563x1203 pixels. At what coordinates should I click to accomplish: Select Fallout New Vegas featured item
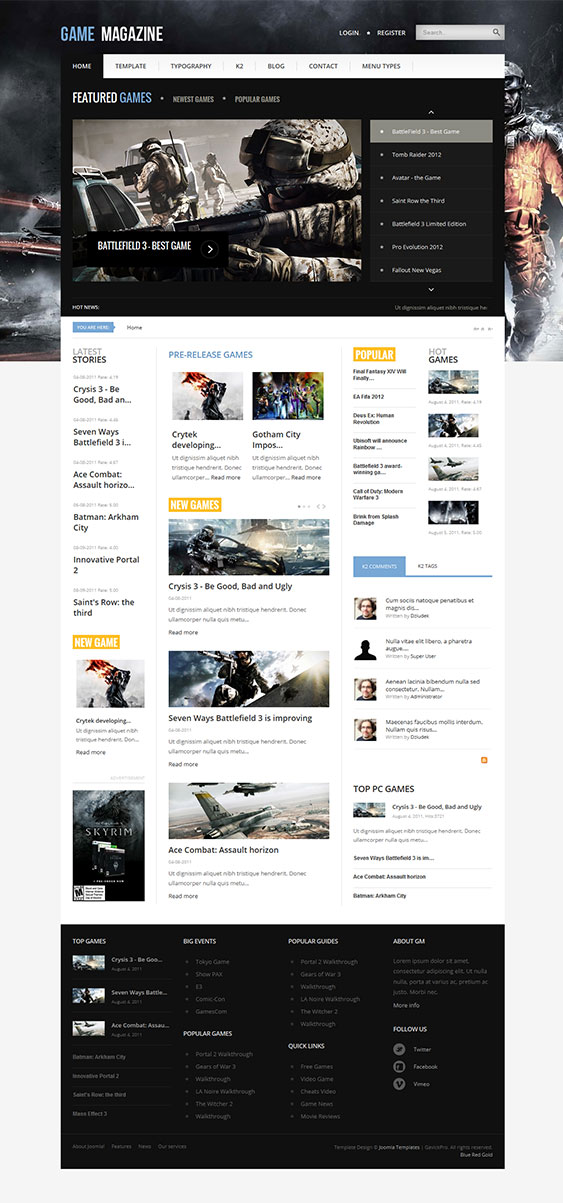click(x=431, y=269)
